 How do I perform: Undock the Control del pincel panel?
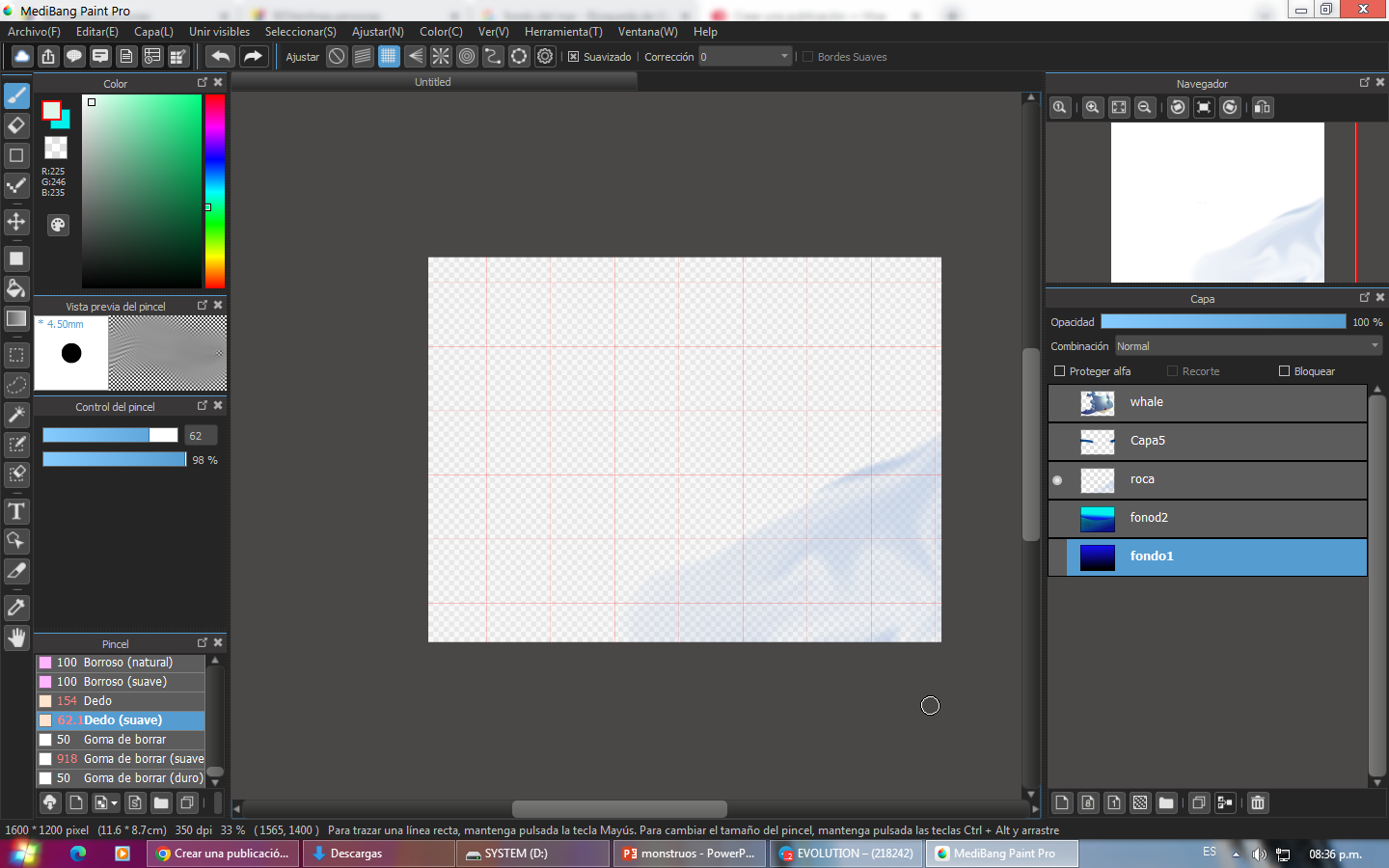click(x=203, y=406)
